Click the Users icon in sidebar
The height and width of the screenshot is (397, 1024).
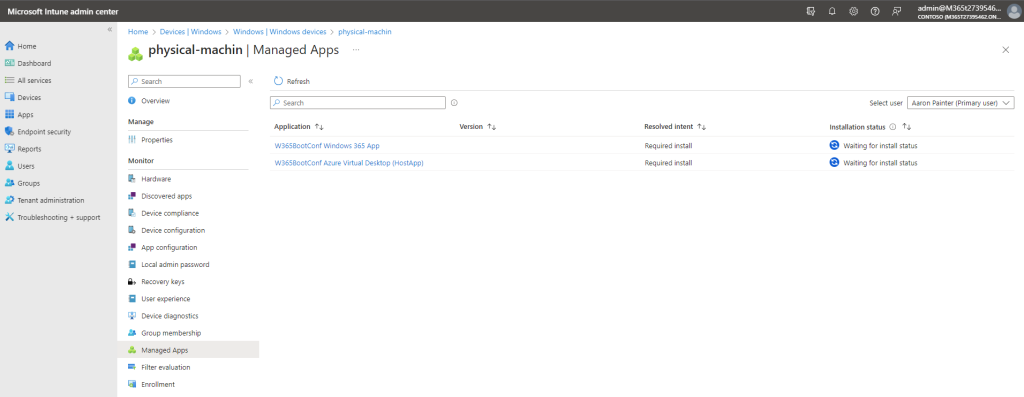[x=9, y=166]
